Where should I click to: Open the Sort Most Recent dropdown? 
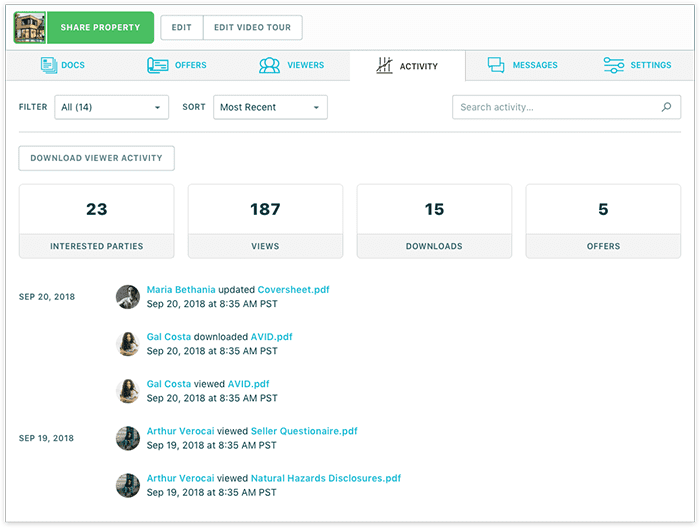[270, 107]
